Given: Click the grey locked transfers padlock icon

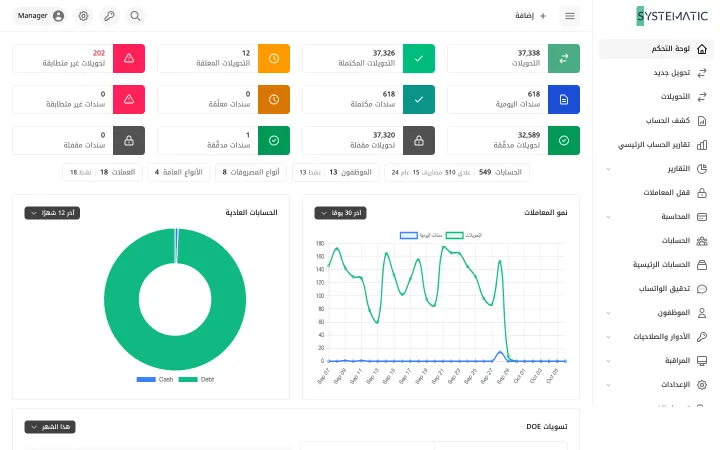Looking at the screenshot, I should coord(419,141).
